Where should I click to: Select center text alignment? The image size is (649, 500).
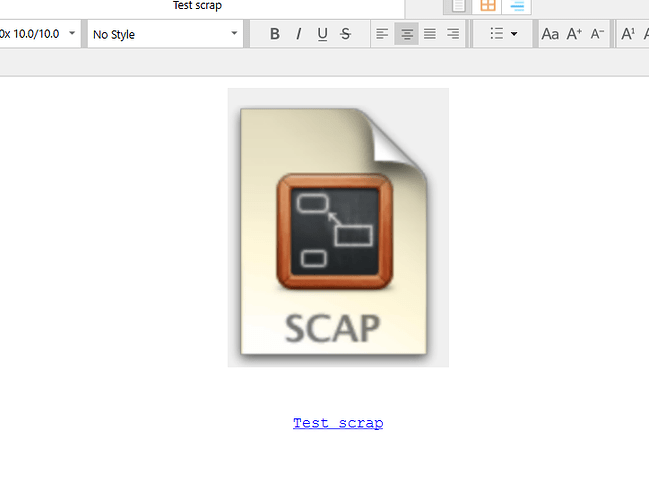tap(406, 34)
